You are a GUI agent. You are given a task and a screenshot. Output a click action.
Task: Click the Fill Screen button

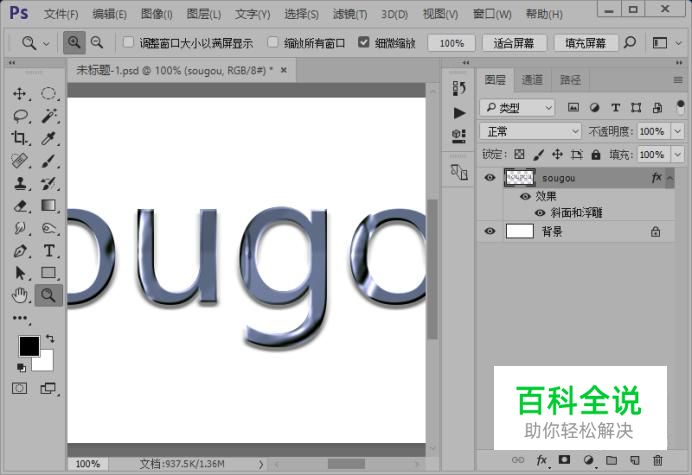click(586, 43)
